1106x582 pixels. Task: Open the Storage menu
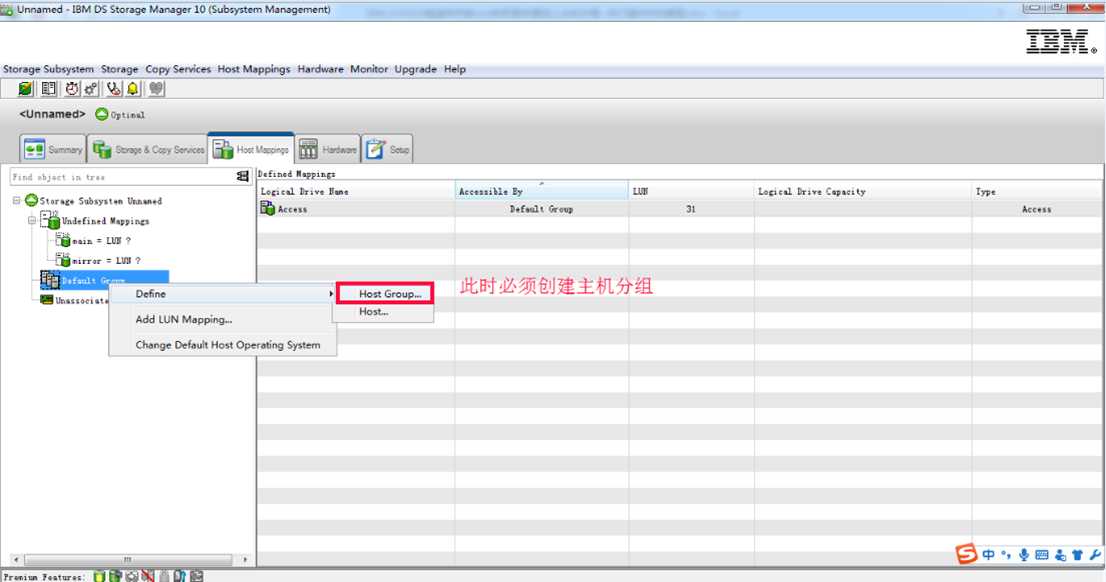click(x=119, y=69)
